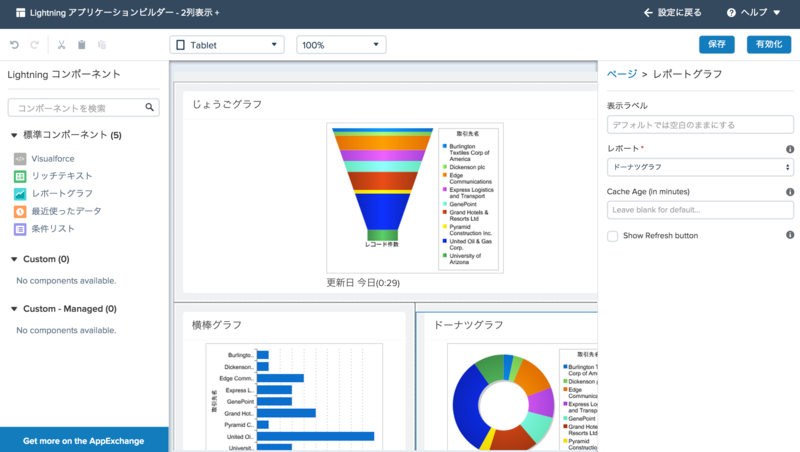This screenshot has width=800, height=452.
Task: Click the ページ breadcrumb link
Action: coord(621,74)
